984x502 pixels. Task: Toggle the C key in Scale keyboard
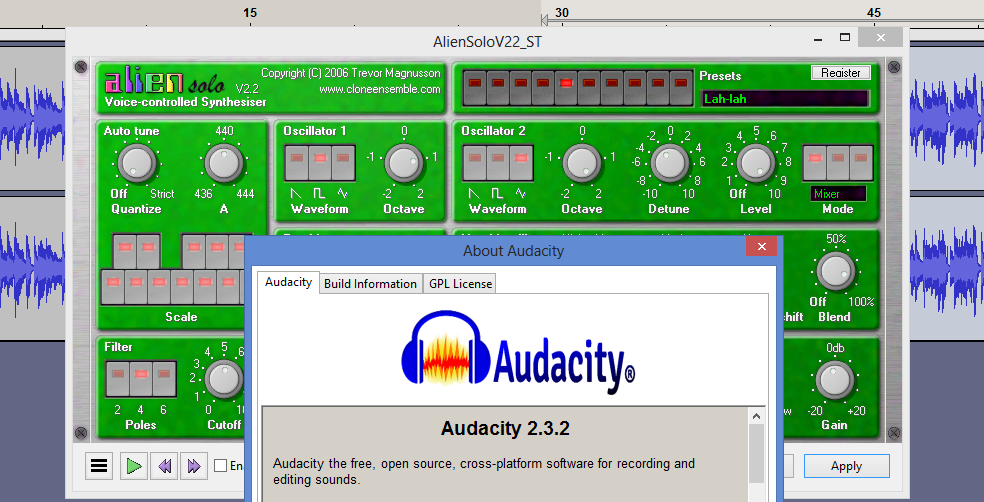coord(113,287)
